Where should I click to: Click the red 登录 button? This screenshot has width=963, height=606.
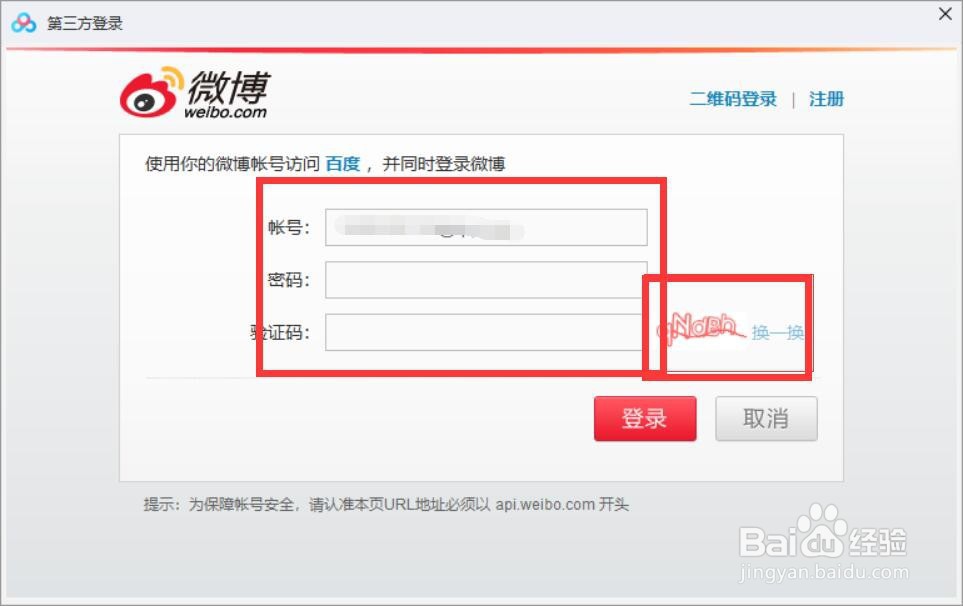pos(645,419)
